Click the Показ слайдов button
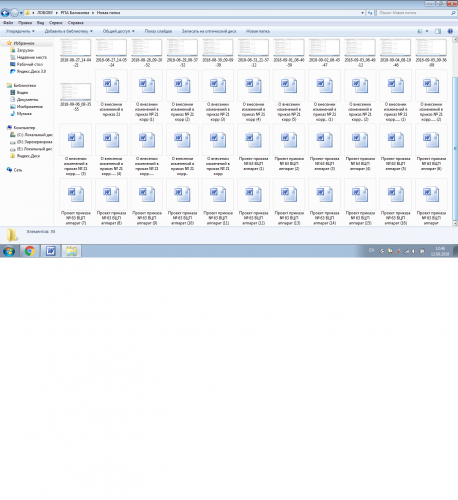 [x=158, y=31]
